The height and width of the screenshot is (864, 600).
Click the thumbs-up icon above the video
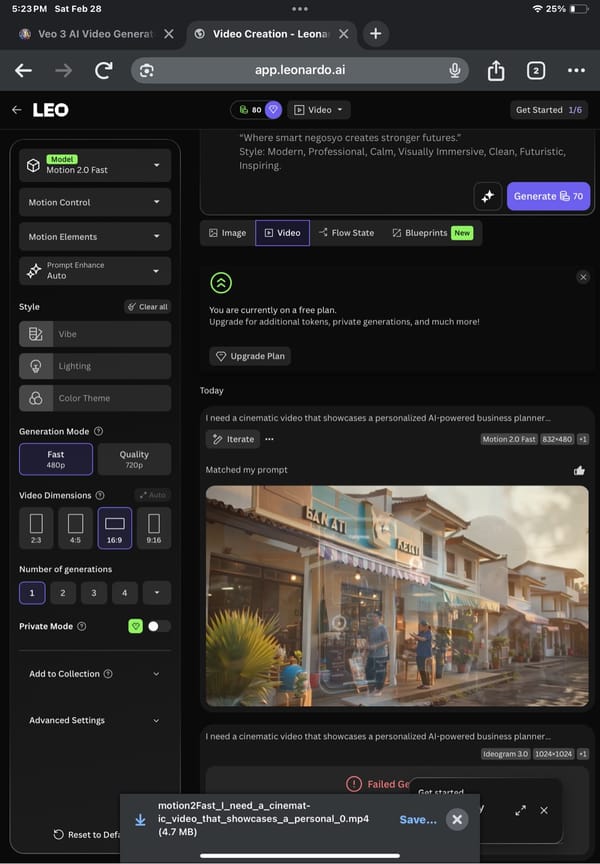tap(579, 470)
